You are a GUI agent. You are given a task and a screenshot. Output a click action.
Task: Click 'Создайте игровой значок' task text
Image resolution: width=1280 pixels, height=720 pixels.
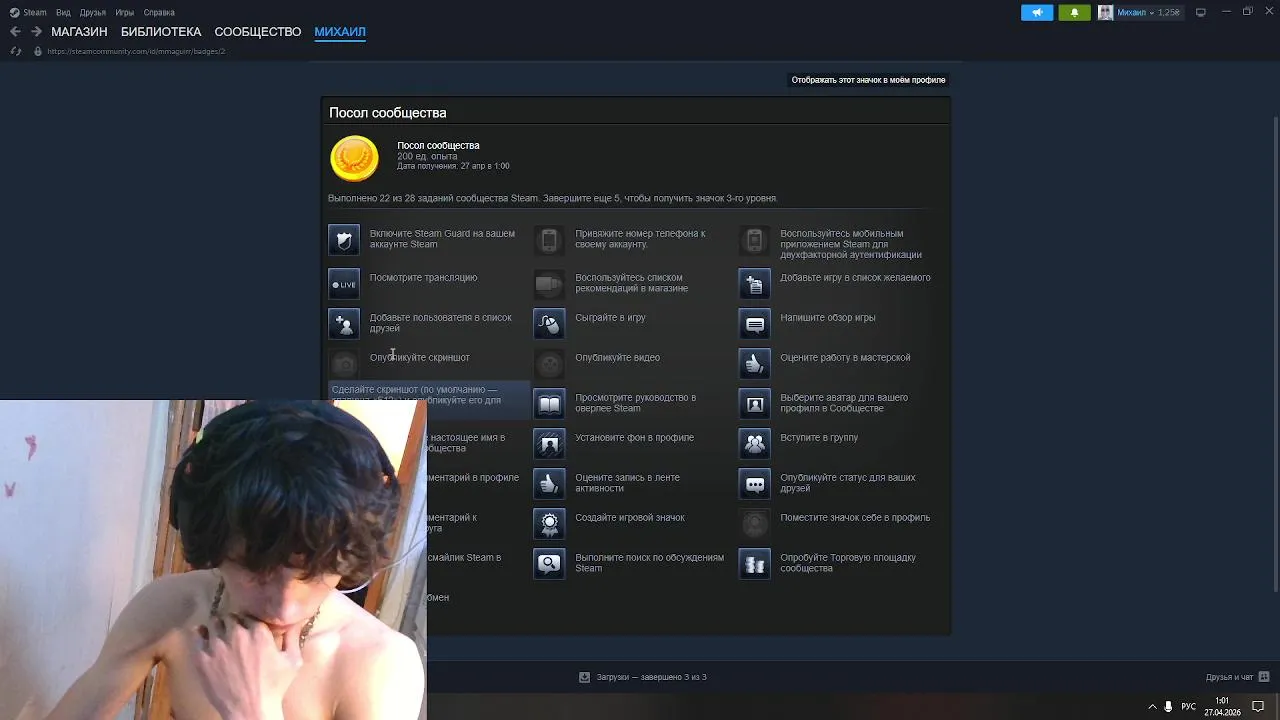tap(630, 518)
